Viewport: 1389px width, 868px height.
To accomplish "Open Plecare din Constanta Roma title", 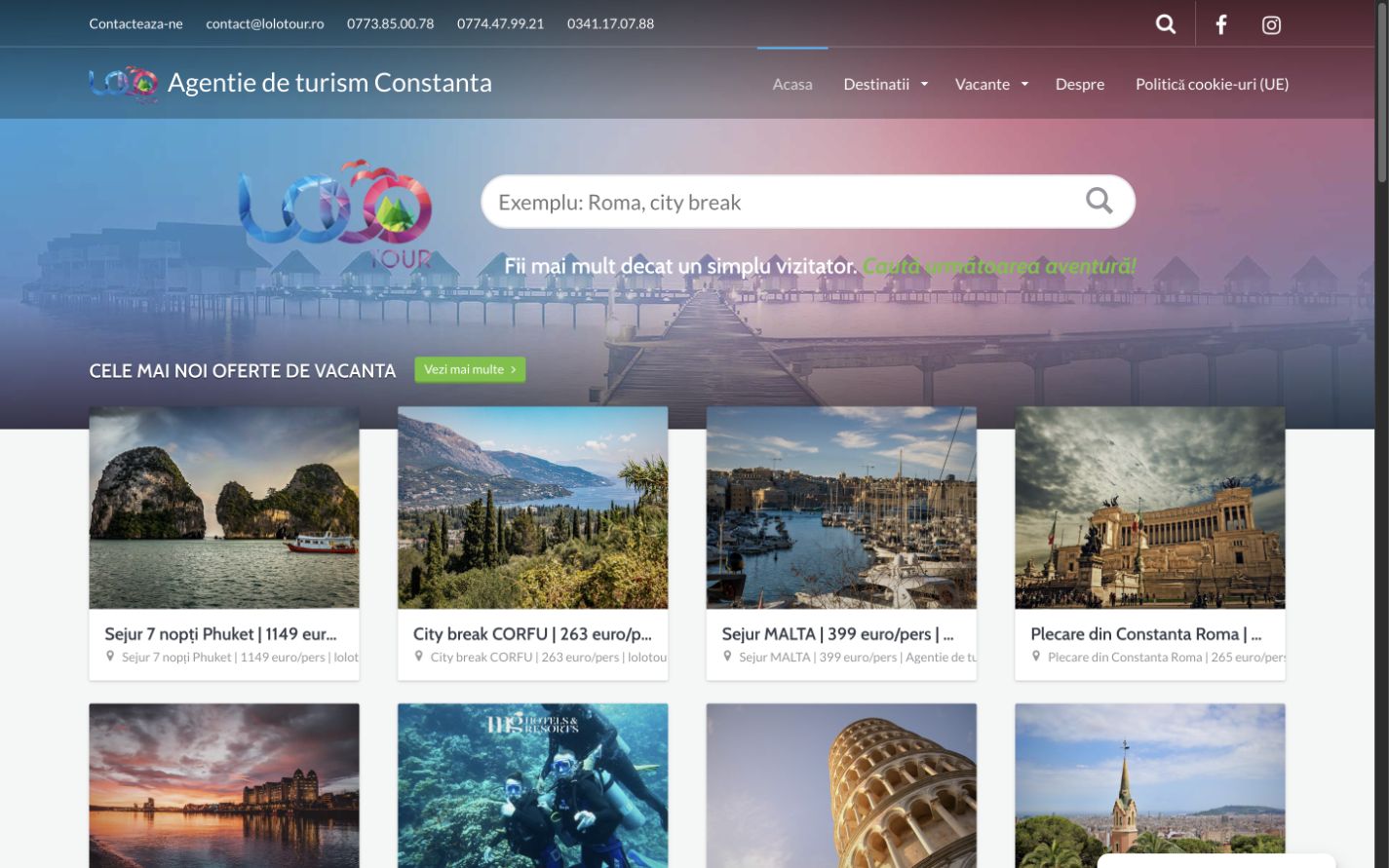I will tap(1146, 634).
